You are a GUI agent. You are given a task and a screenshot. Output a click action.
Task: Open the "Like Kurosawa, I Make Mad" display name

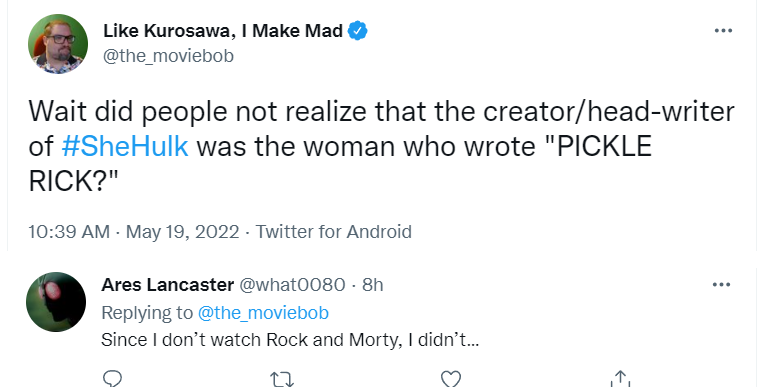pyautogui.click(x=223, y=31)
